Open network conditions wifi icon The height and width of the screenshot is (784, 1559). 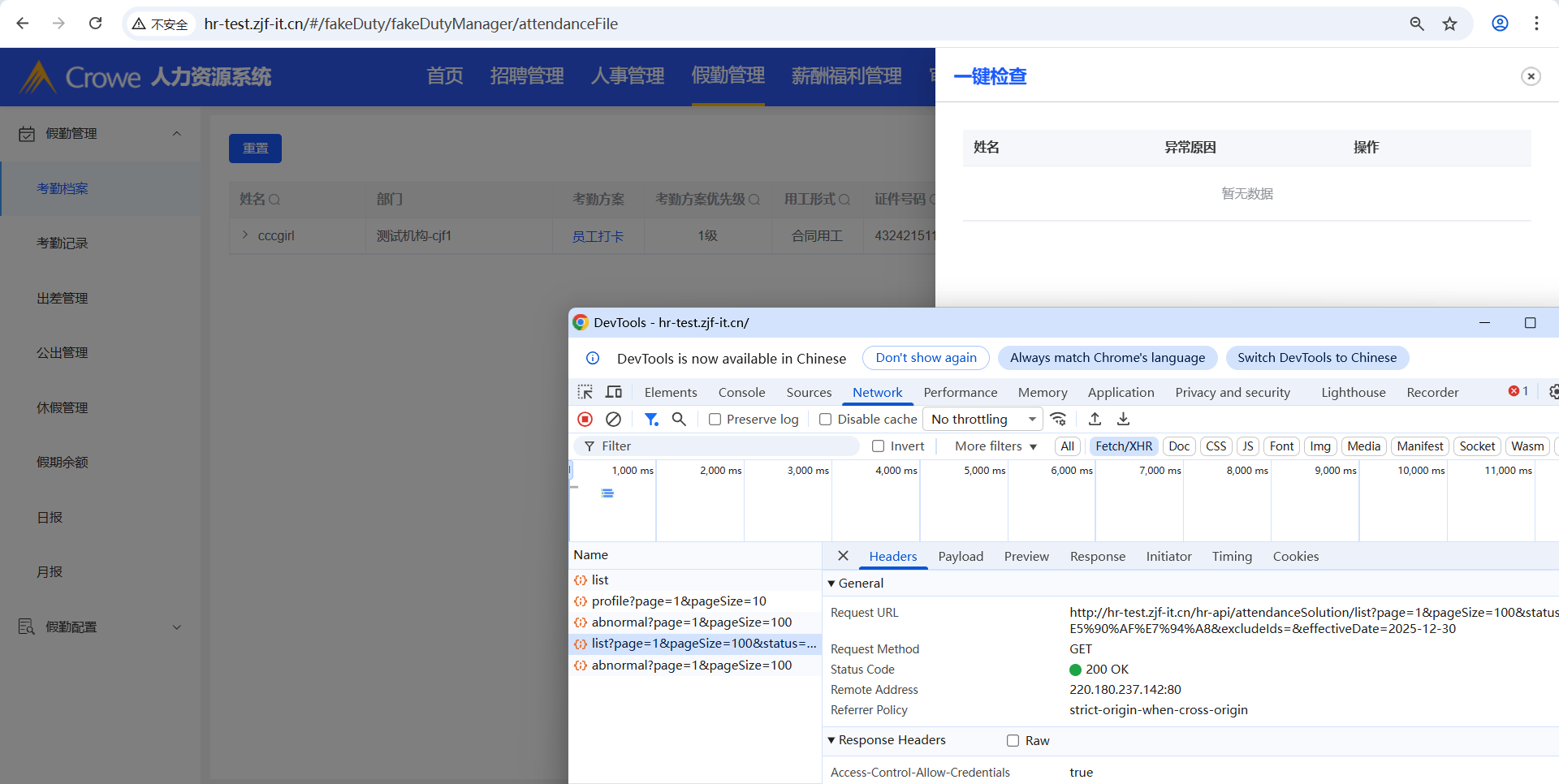coord(1058,419)
